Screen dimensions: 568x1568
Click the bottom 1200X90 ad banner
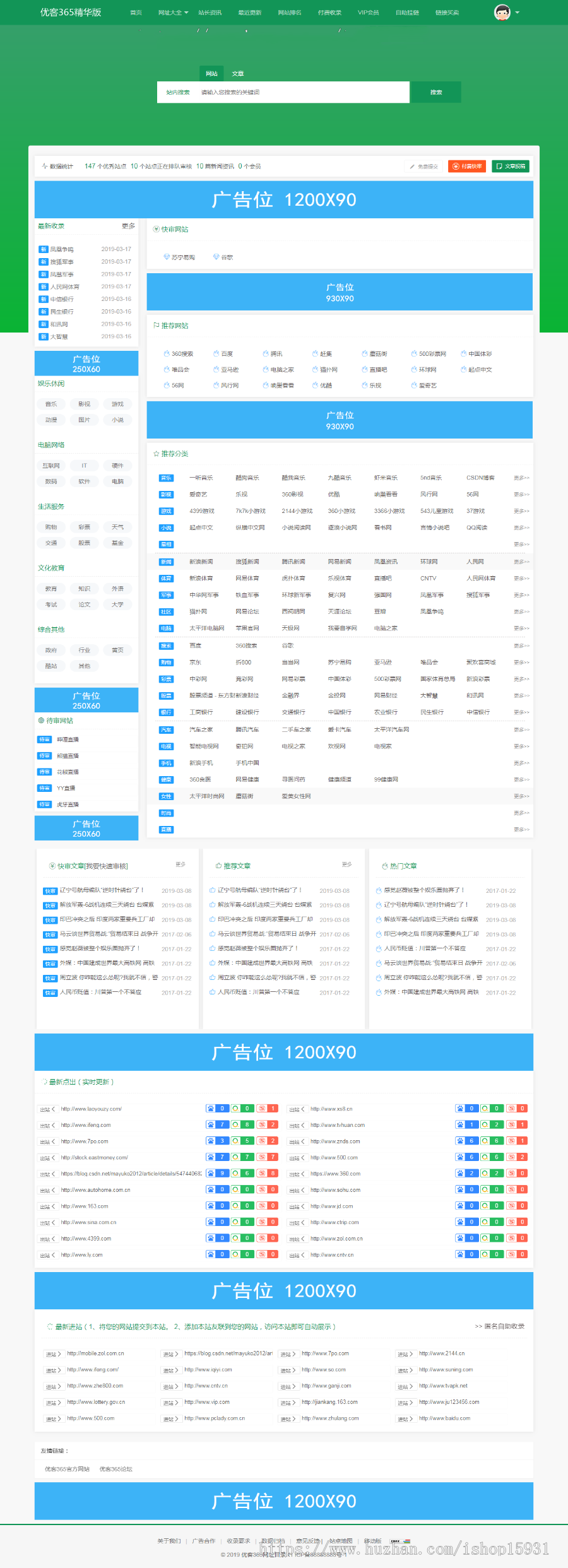tap(284, 1501)
